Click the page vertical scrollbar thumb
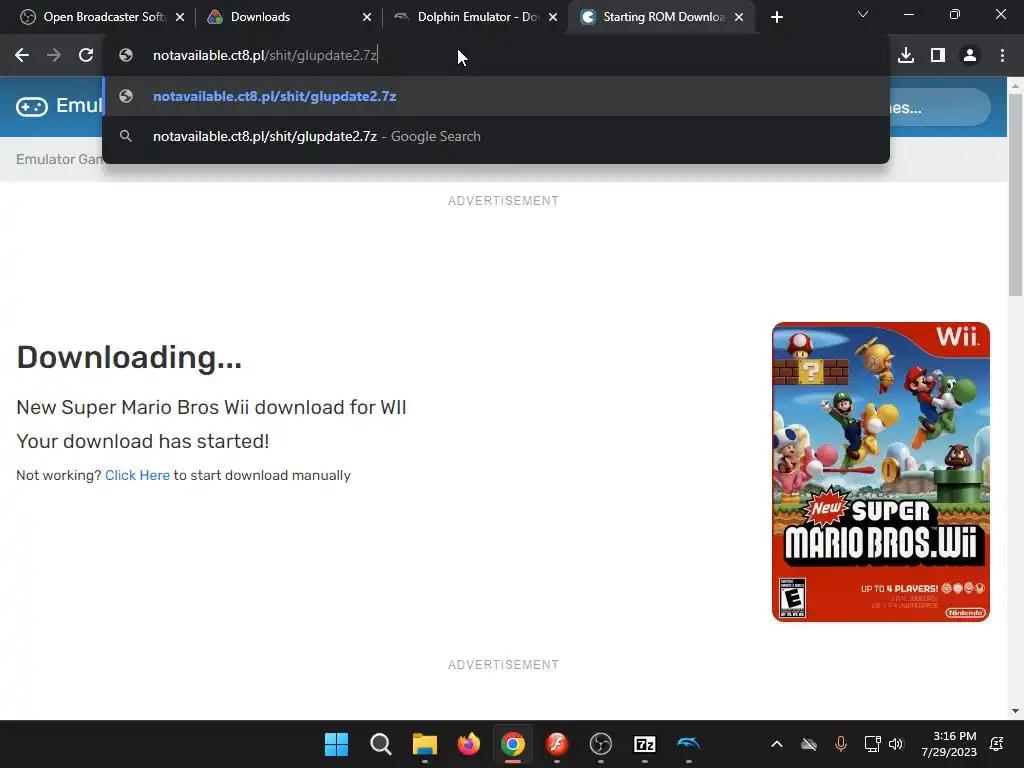Viewport: 1024px width, 768px height. [1015, 194]
